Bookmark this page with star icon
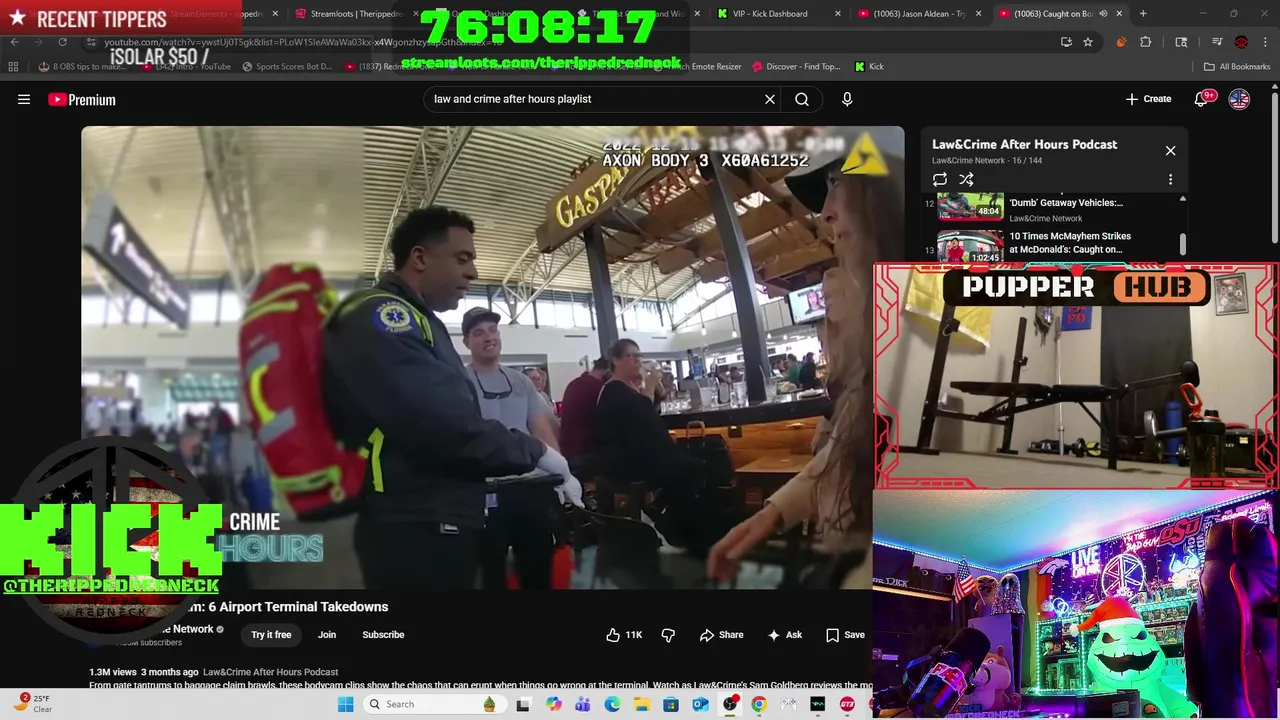Viewport: 1280px width, 720px height. (1088, 42)
